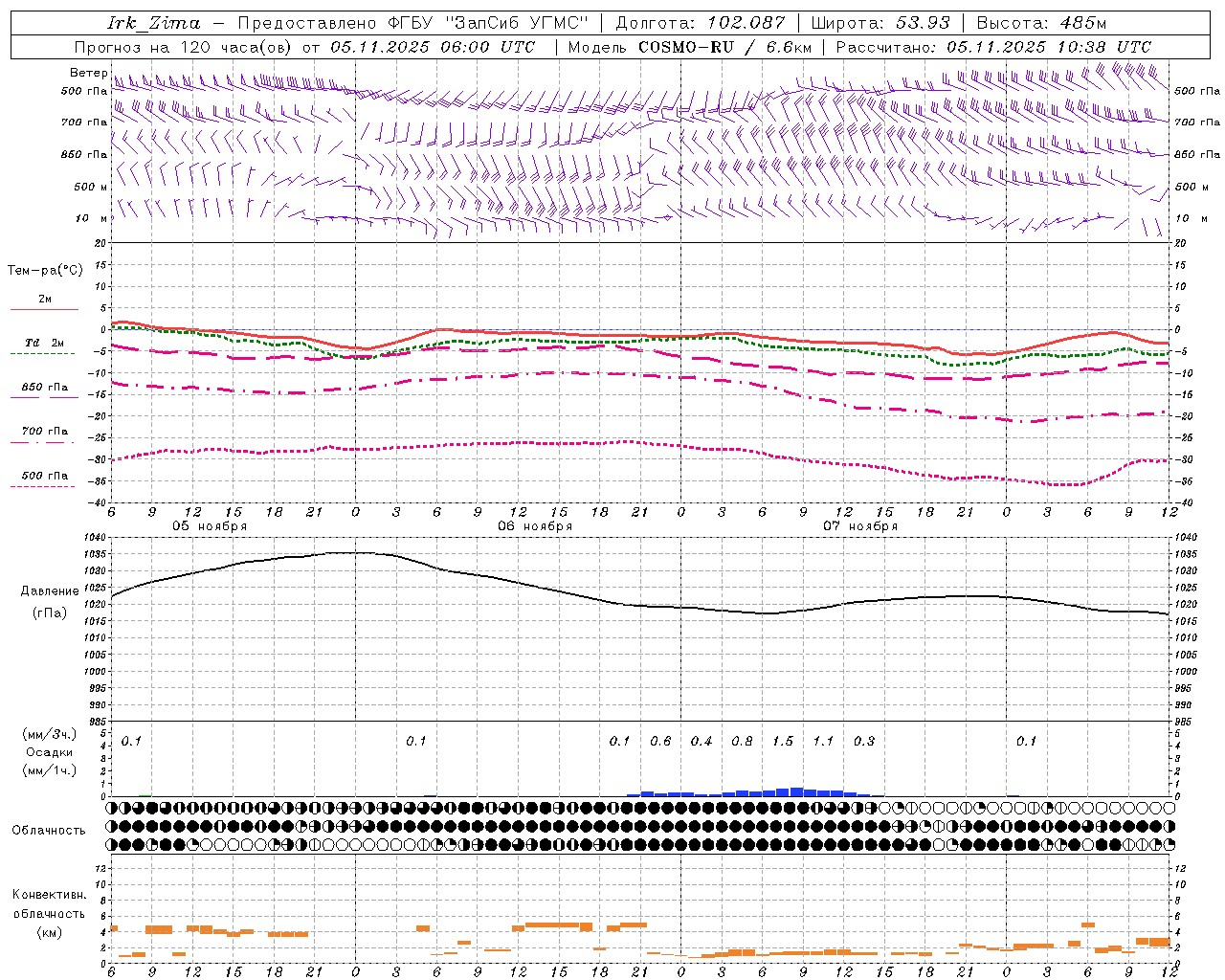Click the Облачность cloud cover label

pyautogui.click(x=49, y=831)
